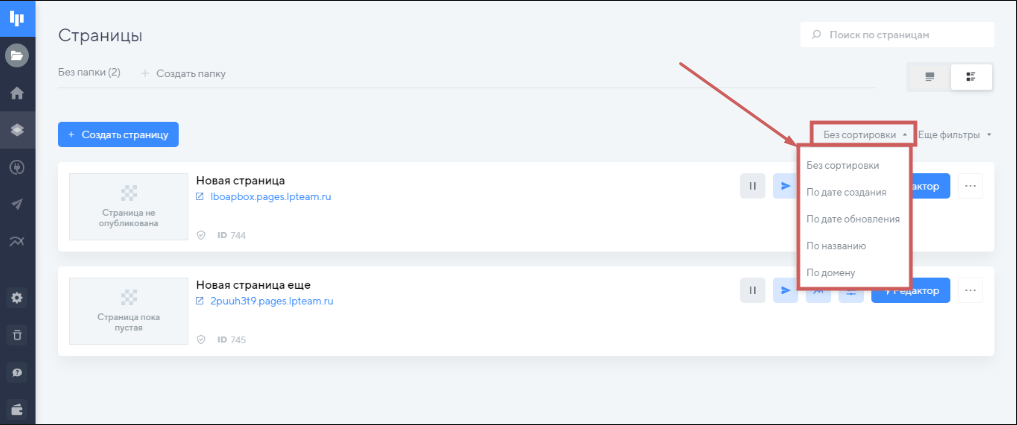Choose "По названию" in the sort menu
This screenshot has width=1017, height=425.
[x=836, y=245]
